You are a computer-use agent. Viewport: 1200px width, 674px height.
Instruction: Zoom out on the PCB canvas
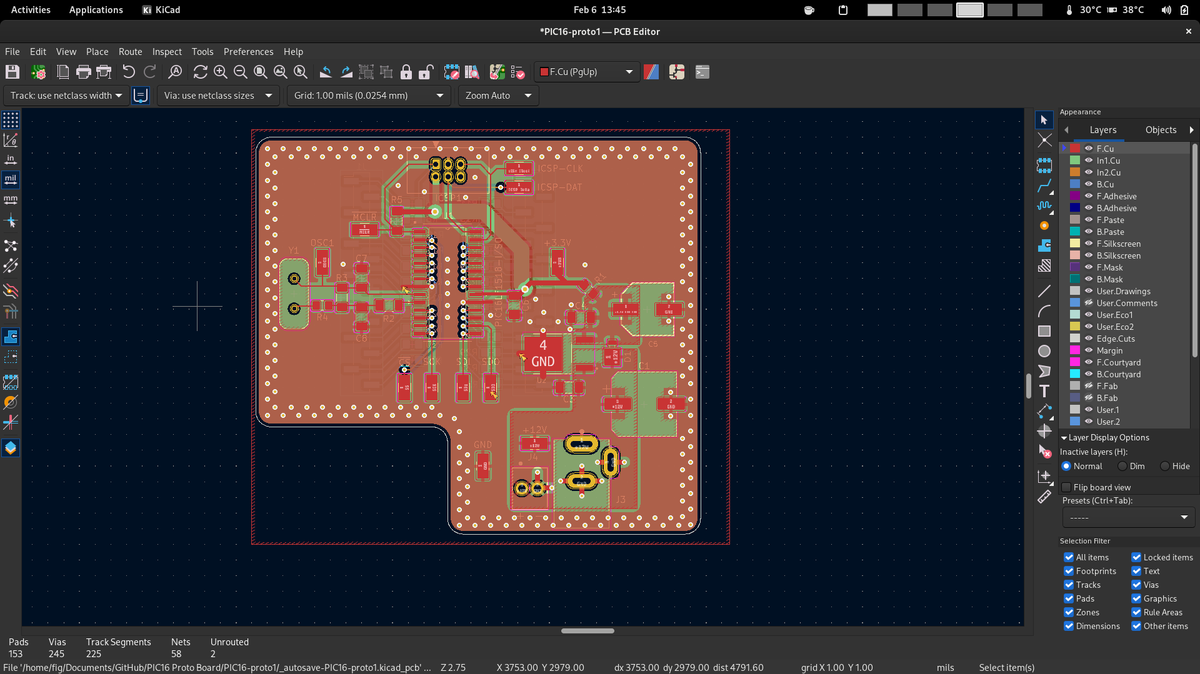pyautogui.click(x=240, y=72)
